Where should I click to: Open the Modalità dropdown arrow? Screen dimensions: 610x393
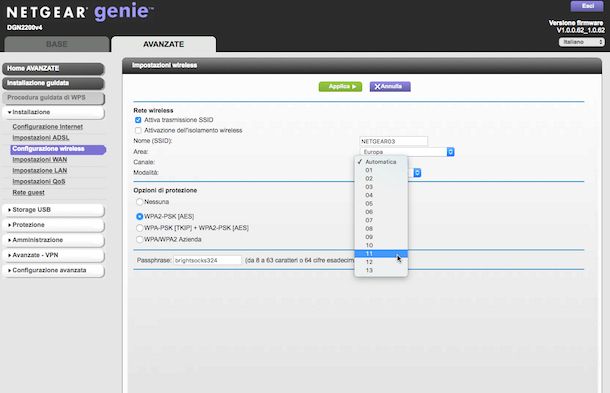coord(417,173)
